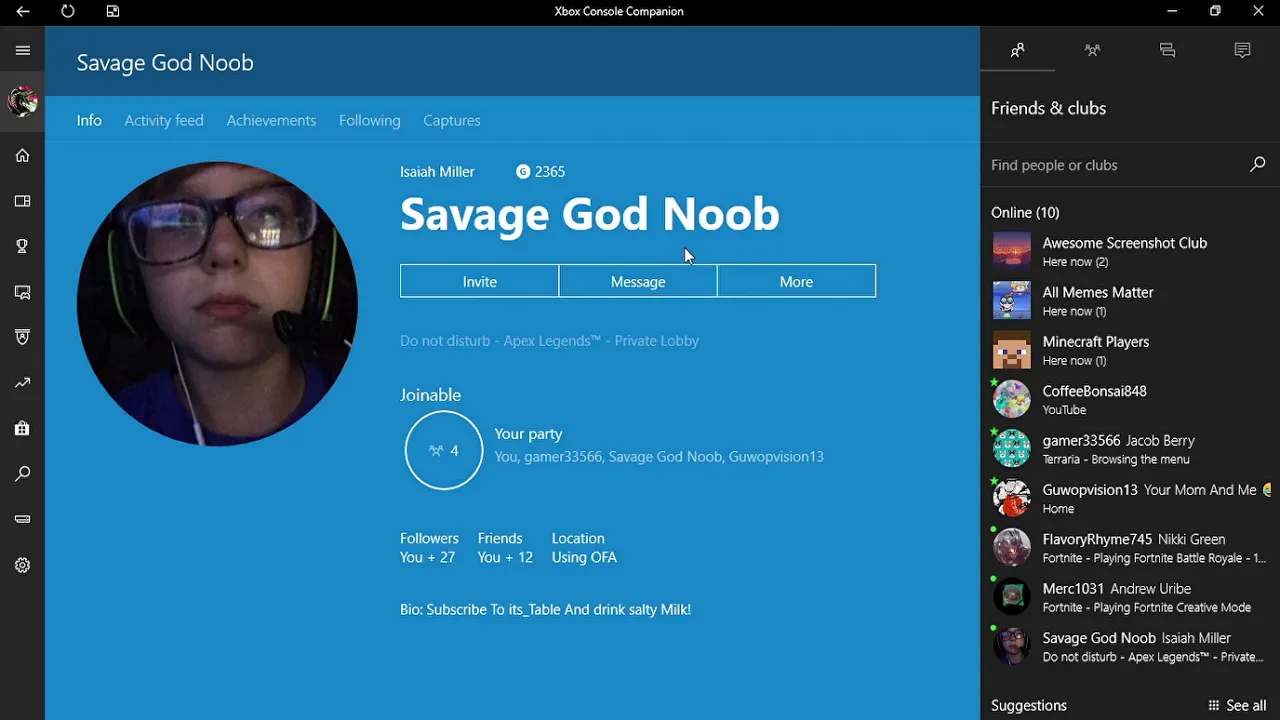Switch to the Messages panel tab
Image resolution: width=1280 pixels, height=720 pixels.
[1167, 50]
